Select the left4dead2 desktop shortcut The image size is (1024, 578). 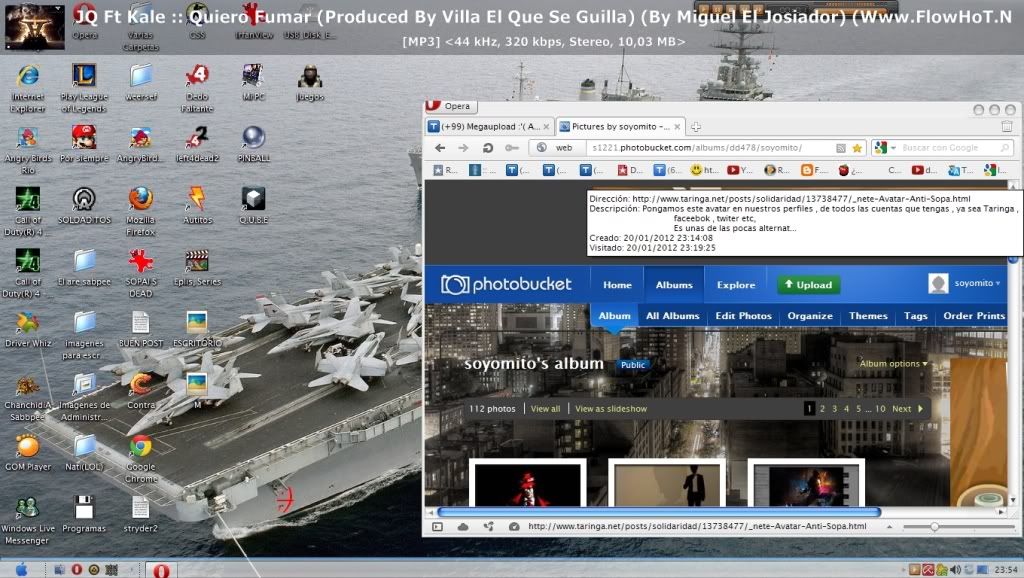(x=197, y=144)
